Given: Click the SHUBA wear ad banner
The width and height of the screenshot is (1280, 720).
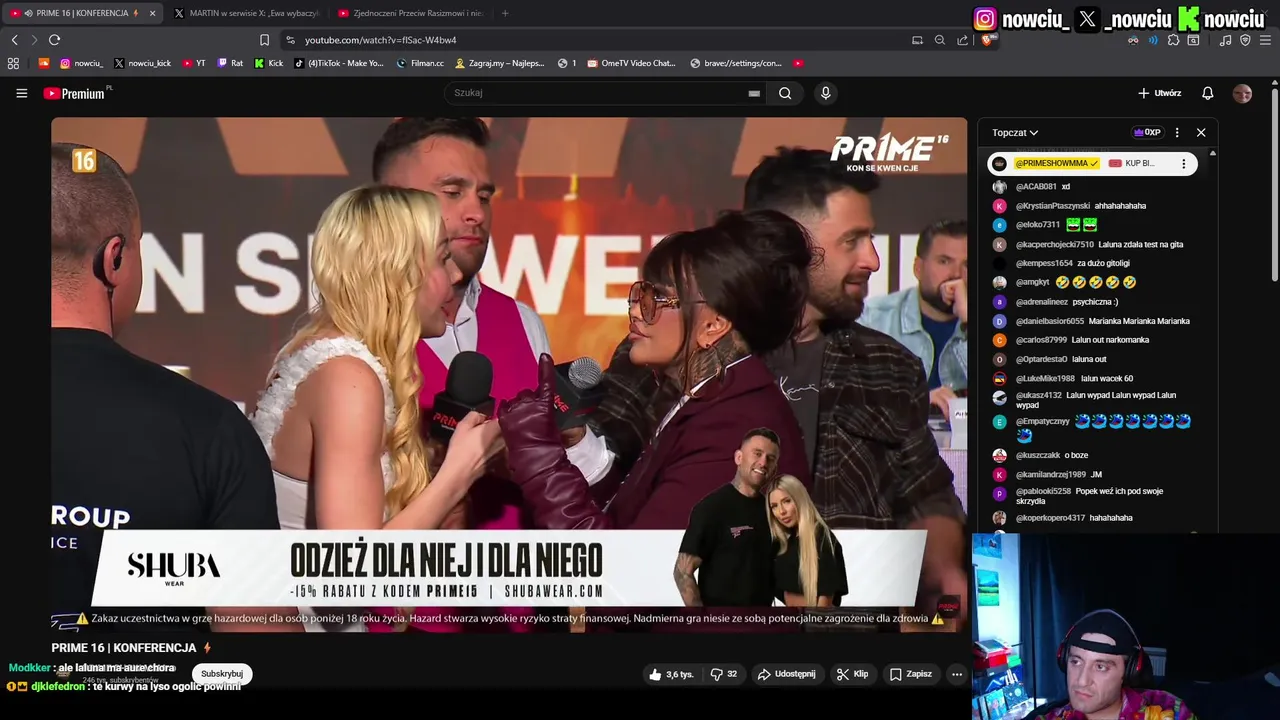Looking at the screenshot, I should (x=509, y=567).
